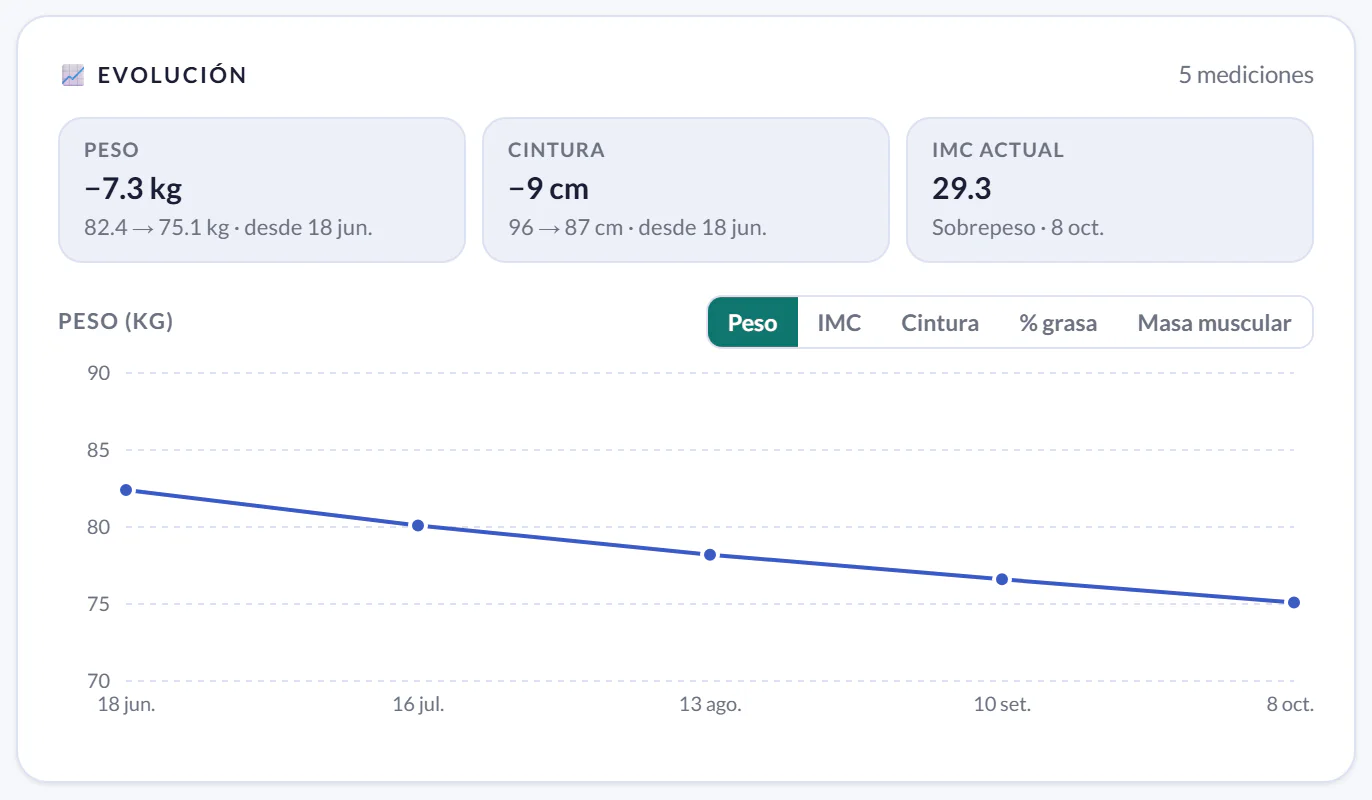The height and width of the screenshot is (800, 1372).
Task: Click the Peso −7.3 kg summary card
Action: click(262, 190)
